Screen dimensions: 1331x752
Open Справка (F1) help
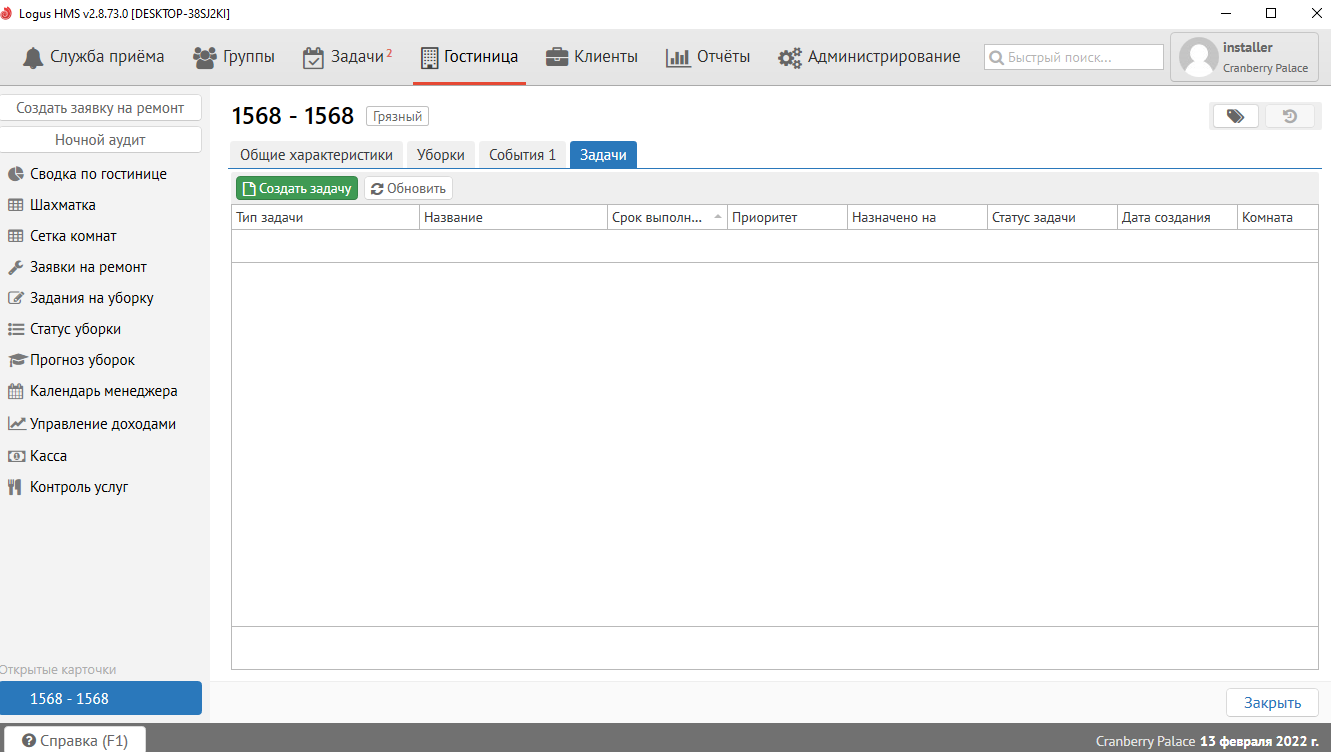[75, 740]
